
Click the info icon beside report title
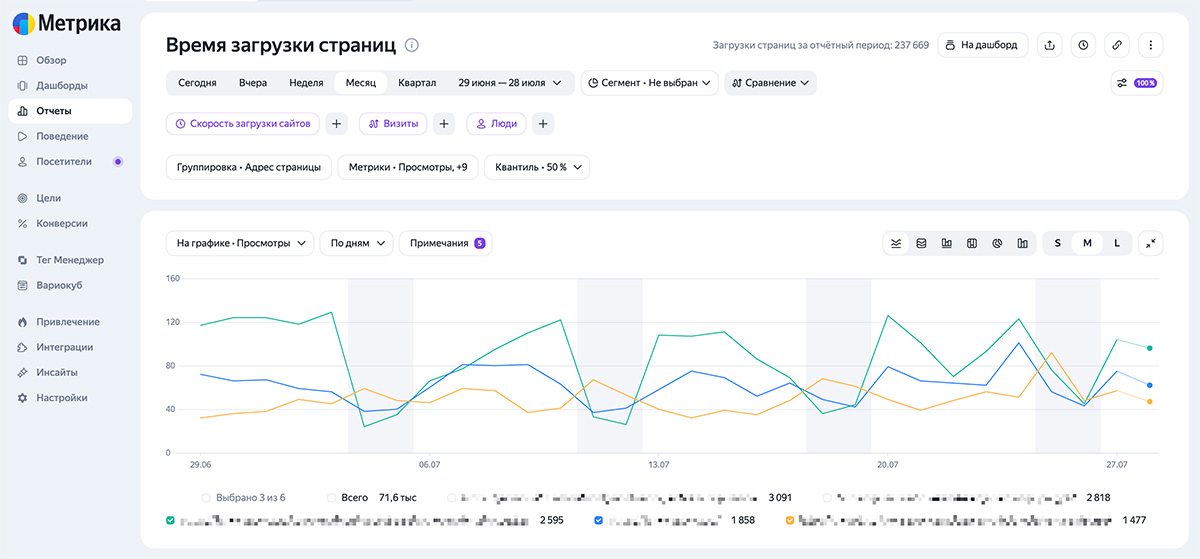412,45
